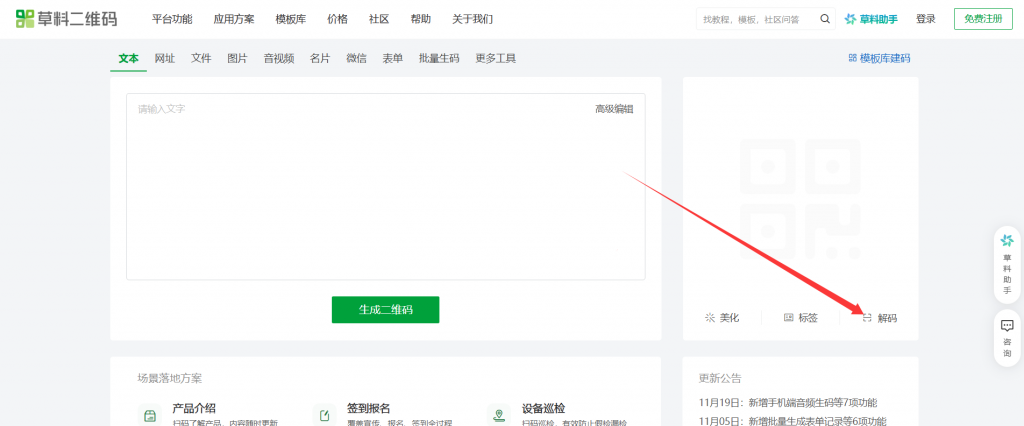1024x426 pixels.
Task: Open the 签到报名 scenario title
Action: [x=369, y=408]
